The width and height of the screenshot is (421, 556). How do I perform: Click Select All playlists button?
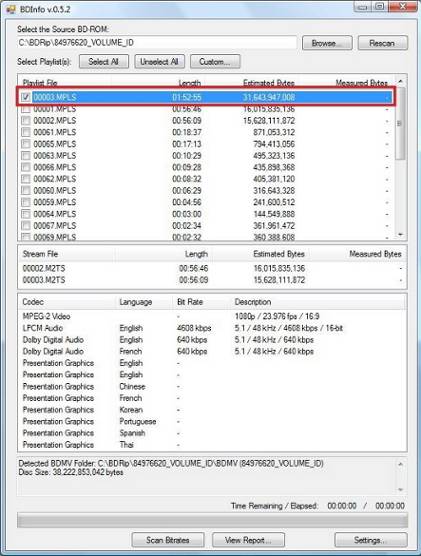tap(104, 61)
